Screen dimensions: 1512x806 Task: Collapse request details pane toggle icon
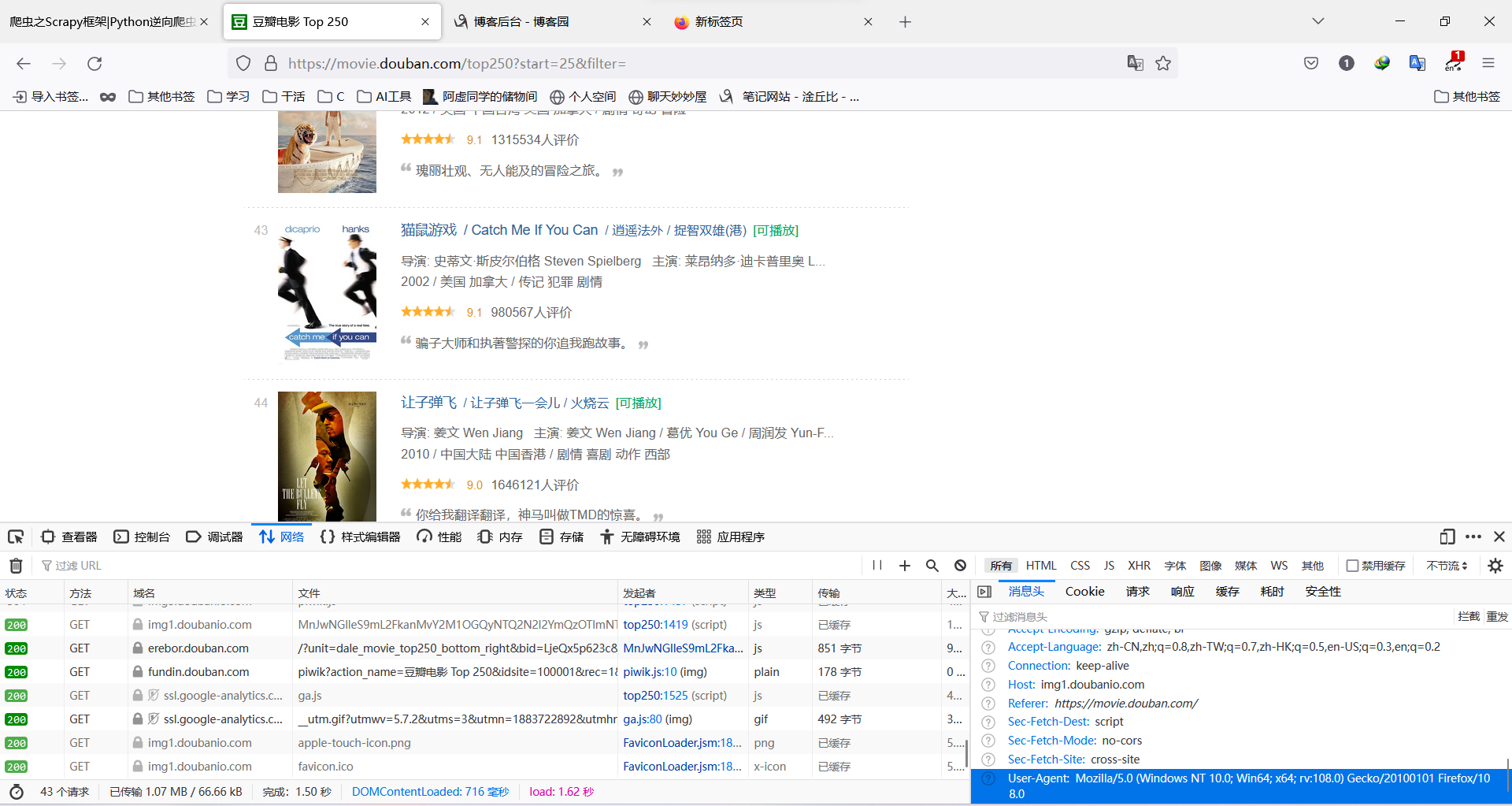pyautogui.click(x=984, y=592)
